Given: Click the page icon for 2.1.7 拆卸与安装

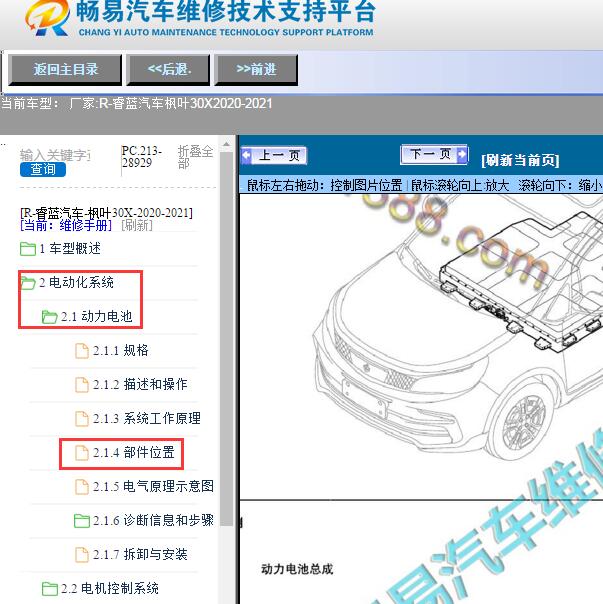Looking at the screenshot, I should [81, 555].
